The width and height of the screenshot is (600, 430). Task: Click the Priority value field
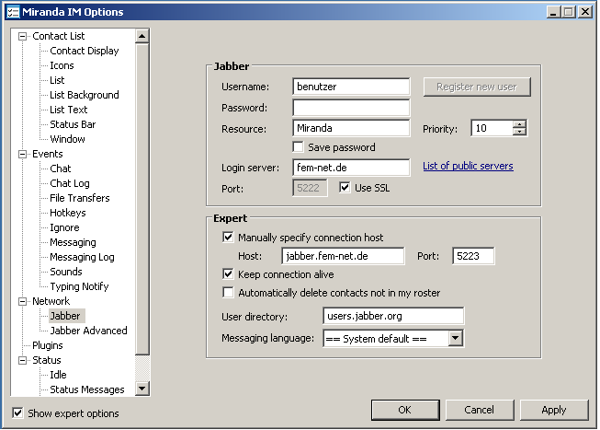[492, 128]
